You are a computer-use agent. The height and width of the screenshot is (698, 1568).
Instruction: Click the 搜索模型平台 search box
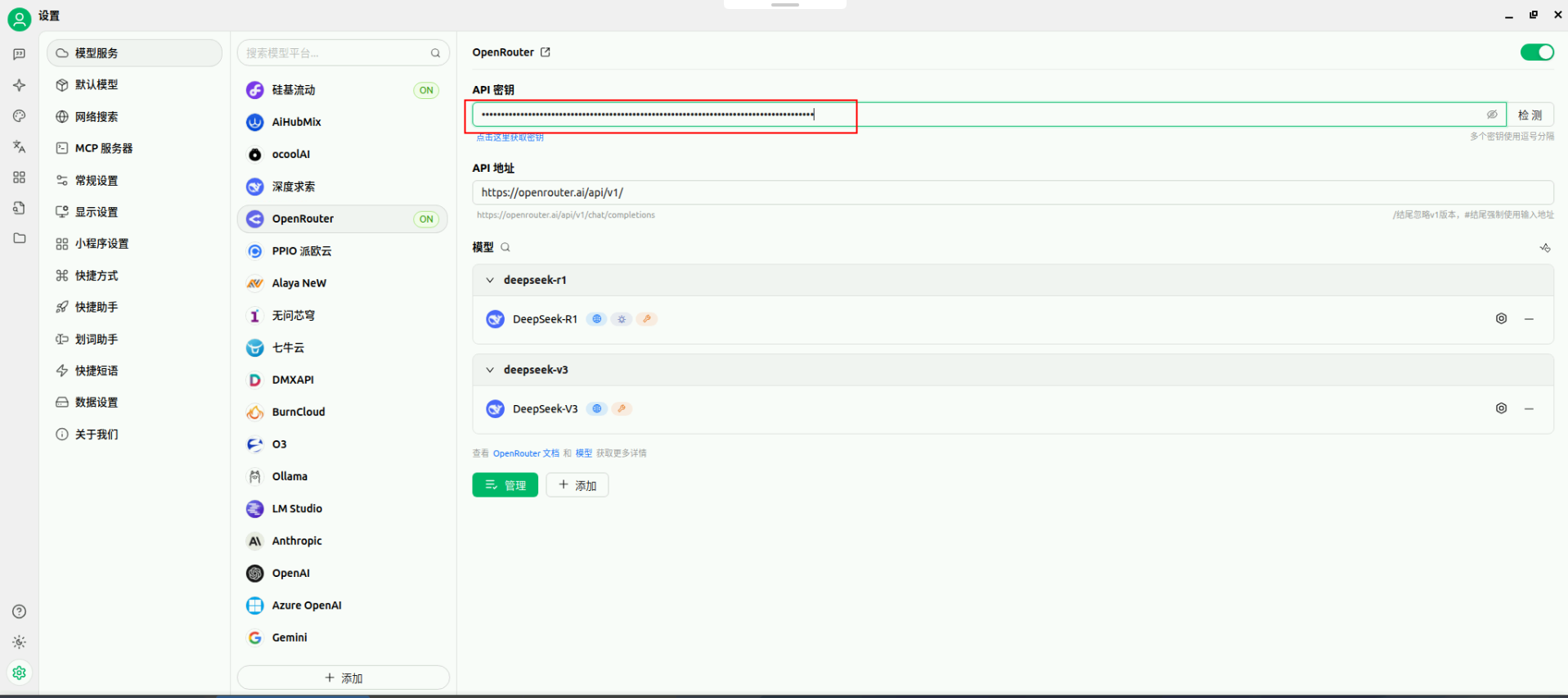[x=344, y=53]
